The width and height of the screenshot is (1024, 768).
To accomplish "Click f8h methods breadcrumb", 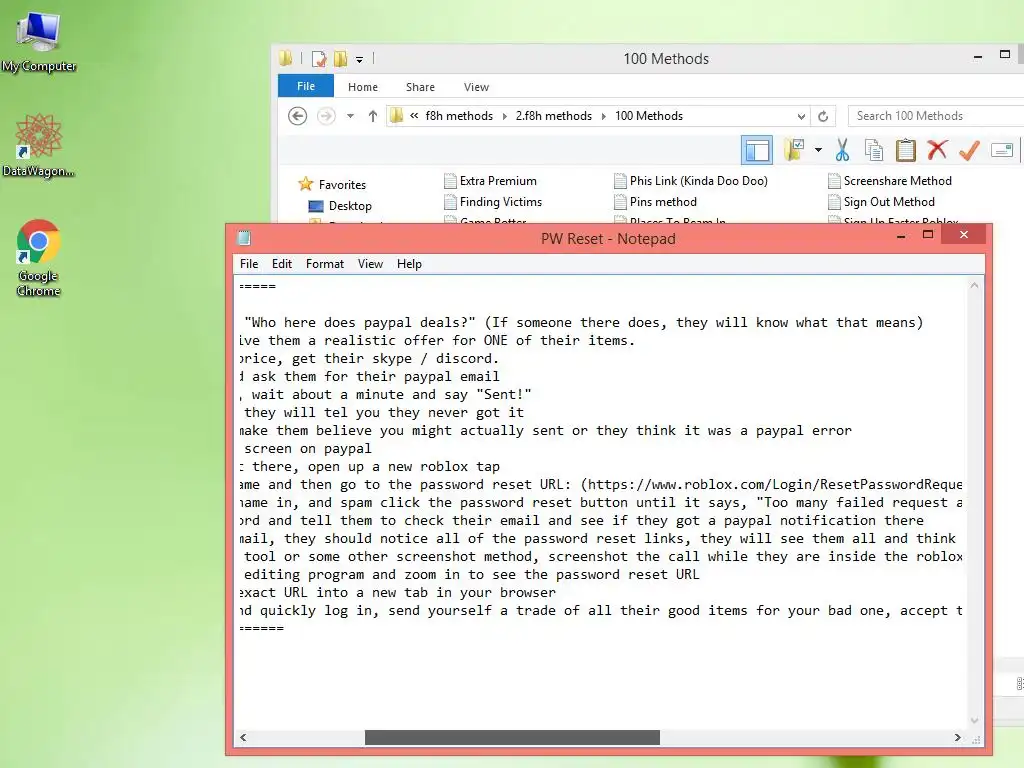I will coord(459,116).
